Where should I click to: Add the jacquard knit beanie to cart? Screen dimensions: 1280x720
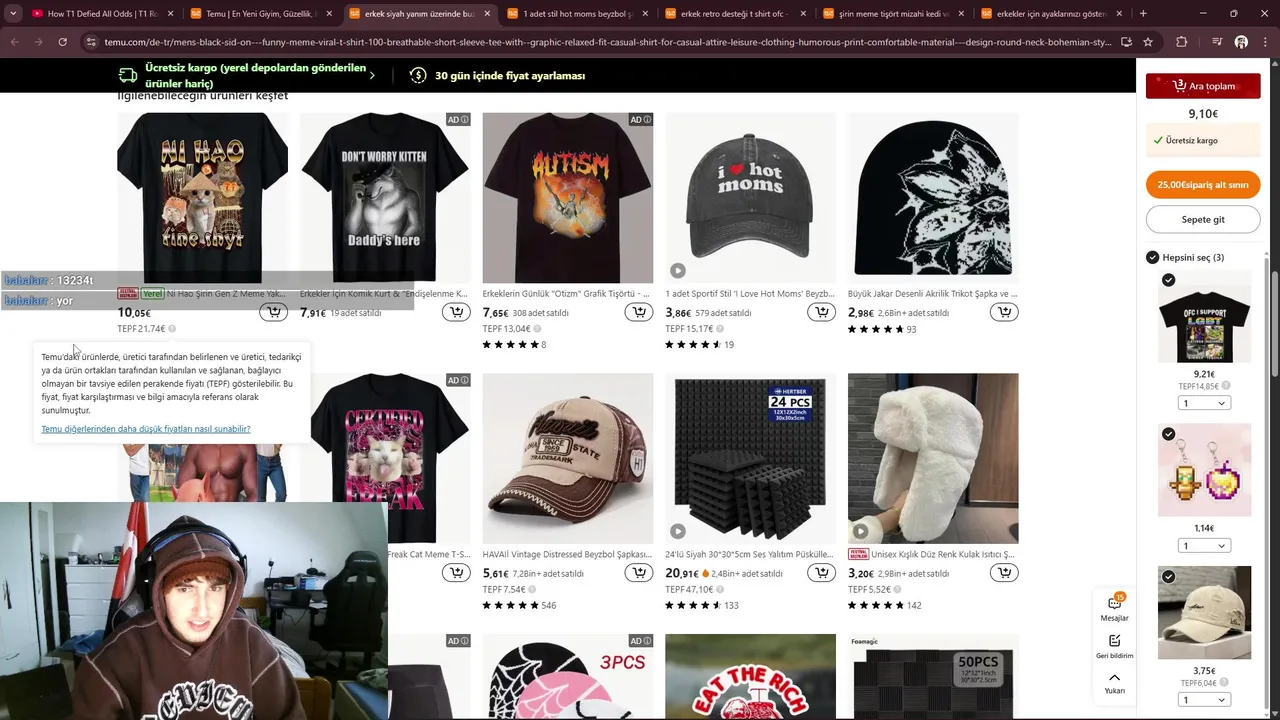[x=1004, y=312]
